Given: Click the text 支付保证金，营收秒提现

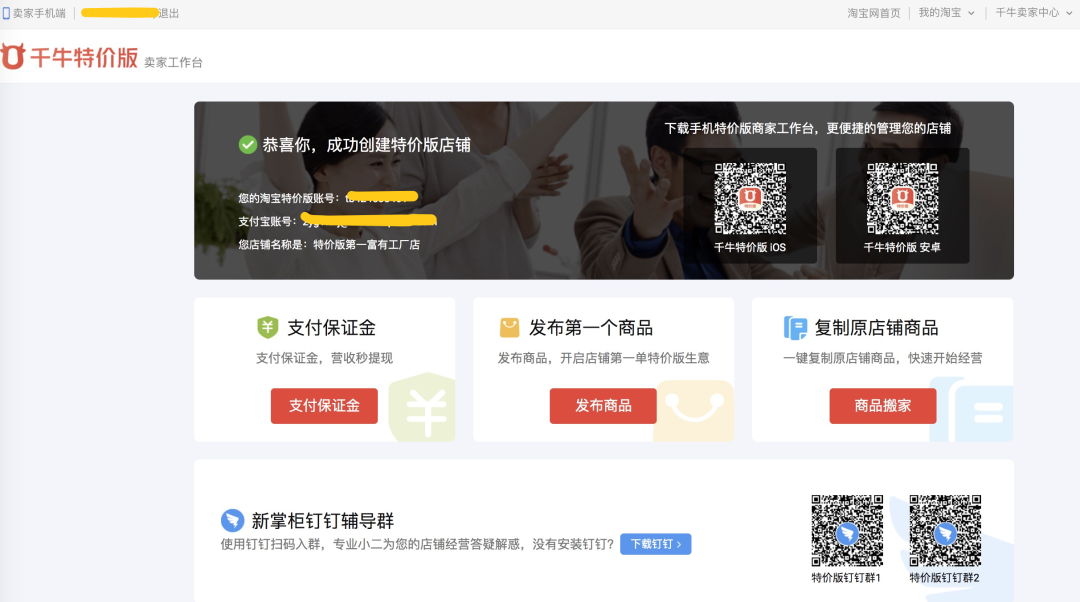Looking at the screenshot, I should tap(324, 358).
